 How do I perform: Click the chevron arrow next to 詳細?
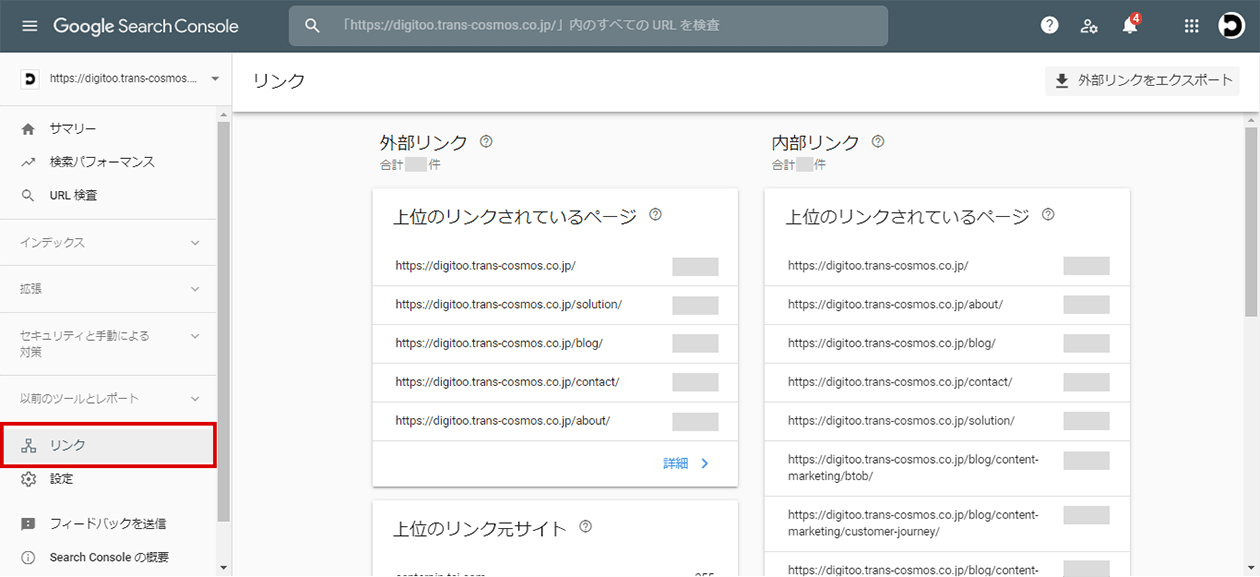(705, 464)
